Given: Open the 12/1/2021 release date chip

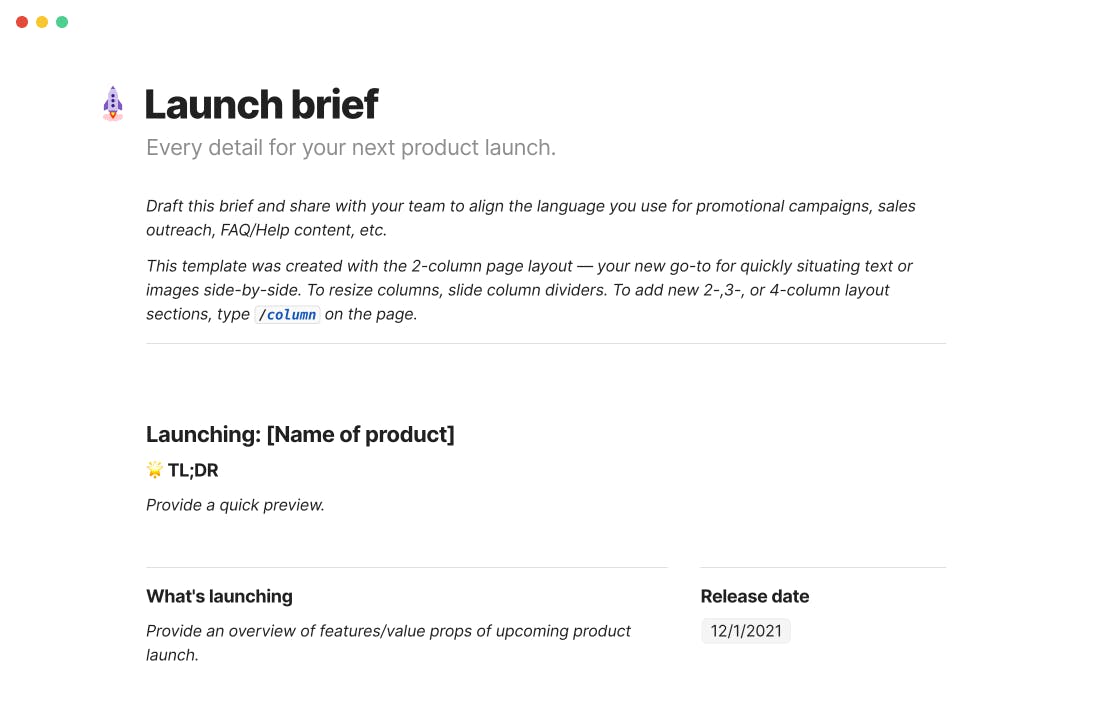Looking at the screenshot, I should (746, 631).
